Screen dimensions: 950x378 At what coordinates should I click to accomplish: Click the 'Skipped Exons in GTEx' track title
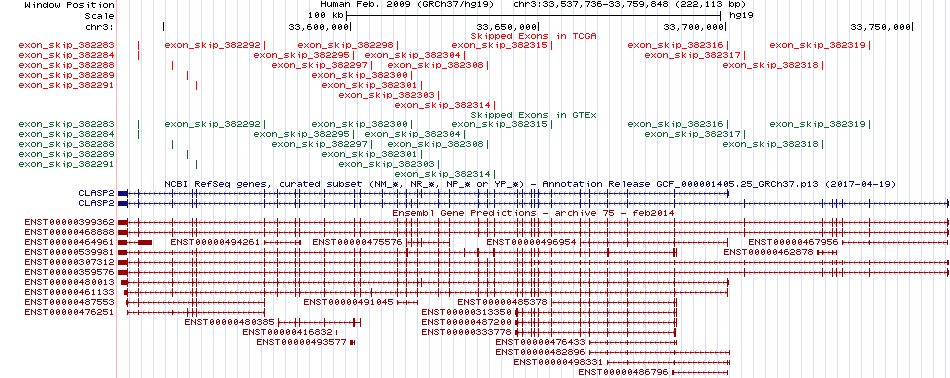click(534, 114)
